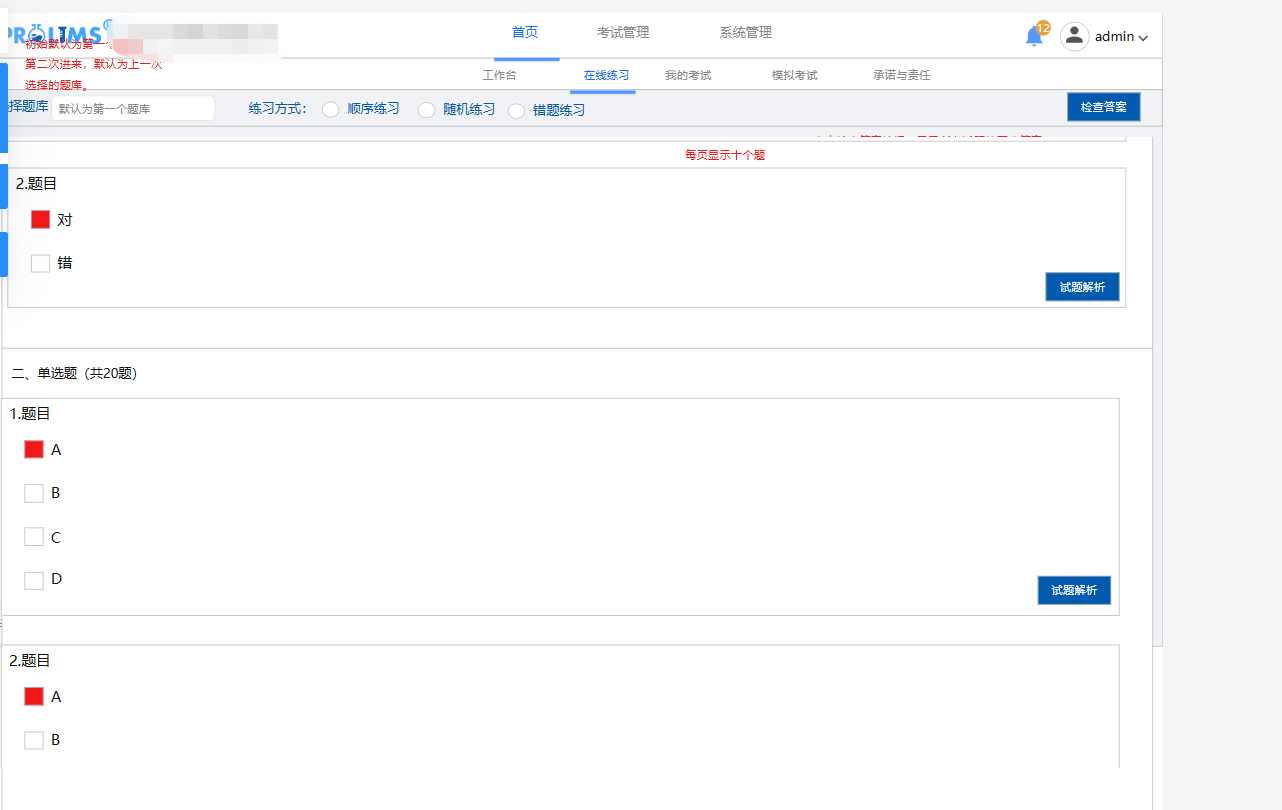Switch to the 工作台 tab

(x=499, y=75)
